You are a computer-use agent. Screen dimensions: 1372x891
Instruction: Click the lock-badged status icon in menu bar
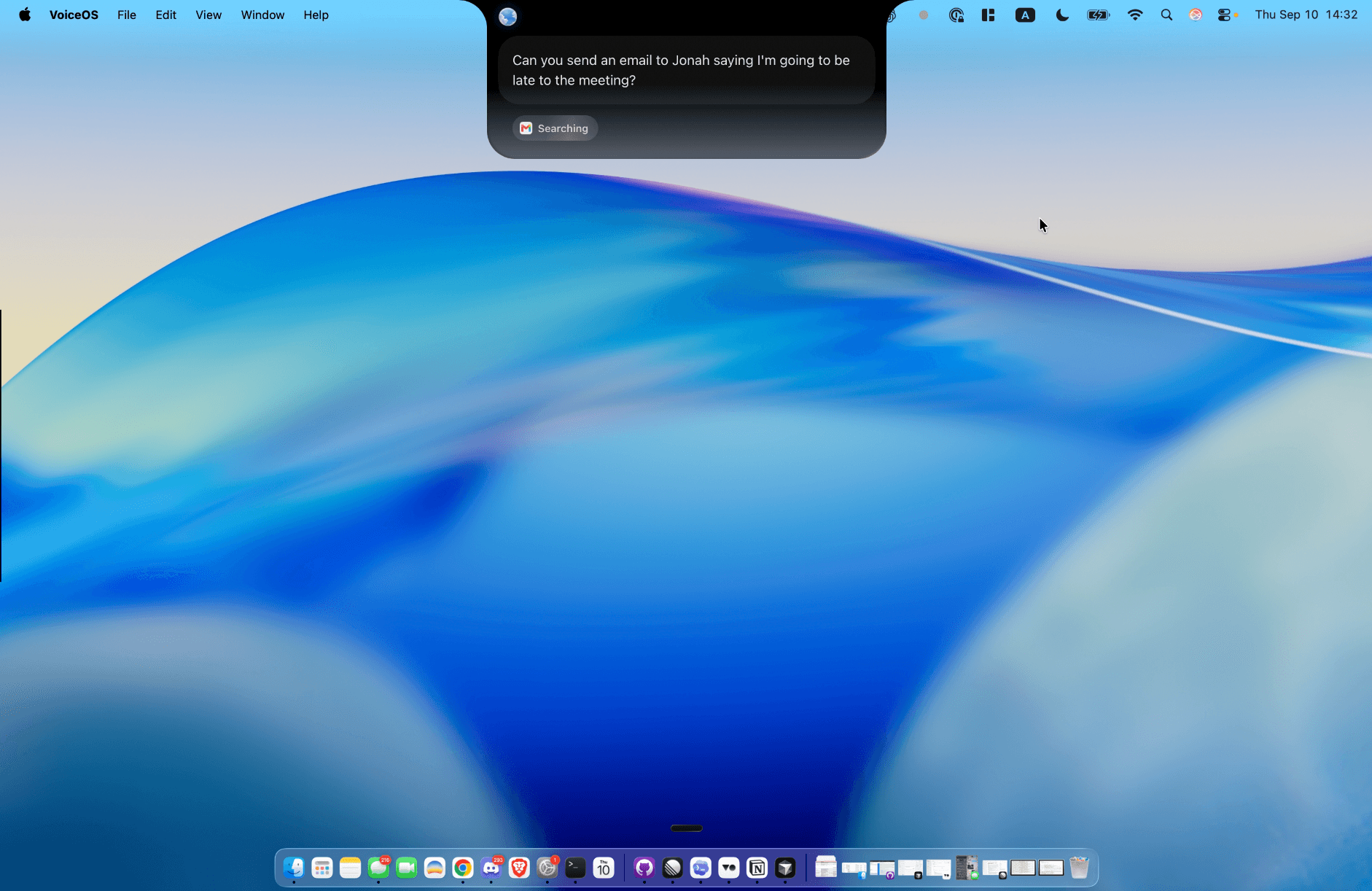coord(956,15)
